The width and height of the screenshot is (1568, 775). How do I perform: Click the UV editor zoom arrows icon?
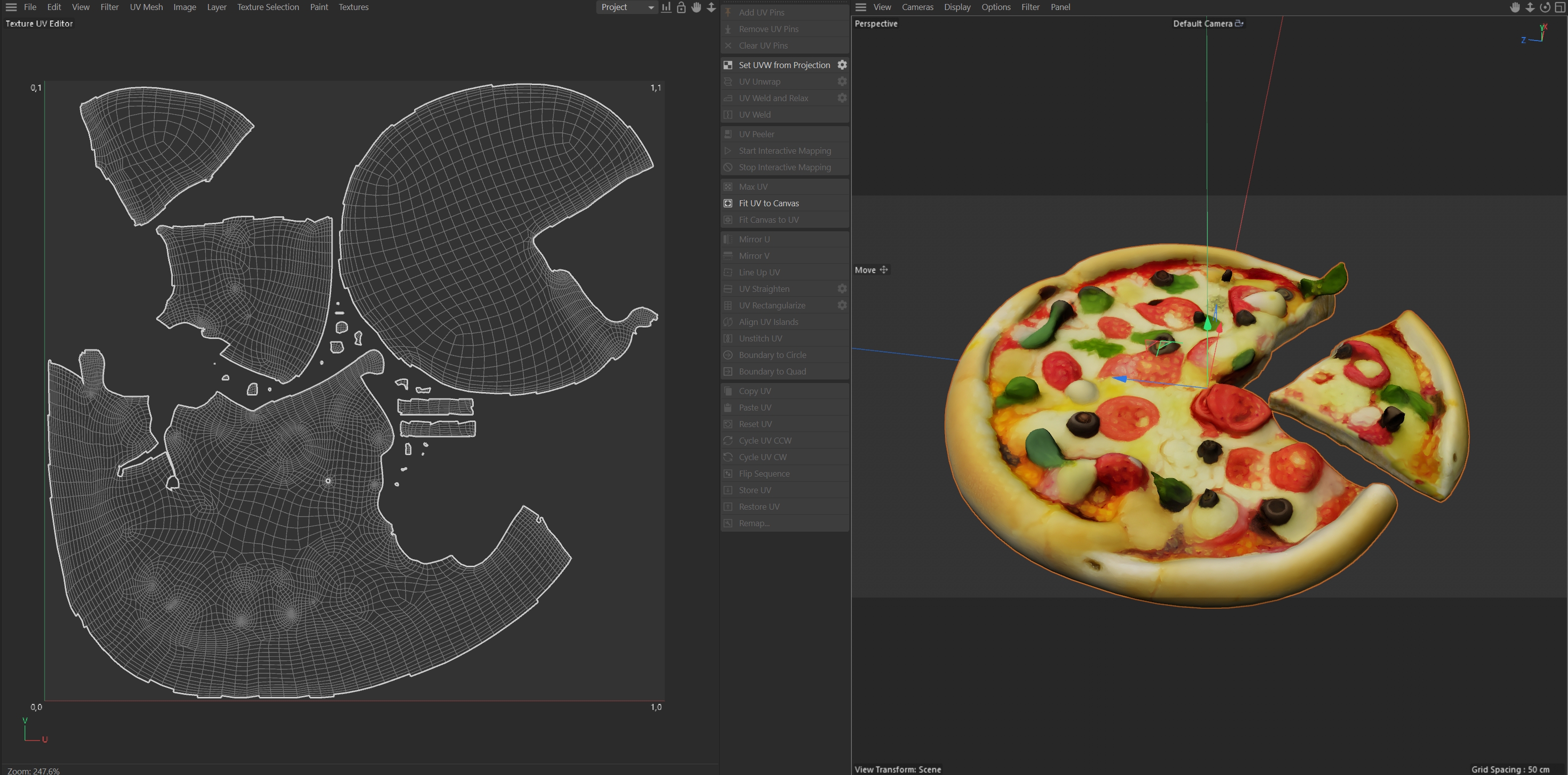pyautogui.click(x=711, y=8)
